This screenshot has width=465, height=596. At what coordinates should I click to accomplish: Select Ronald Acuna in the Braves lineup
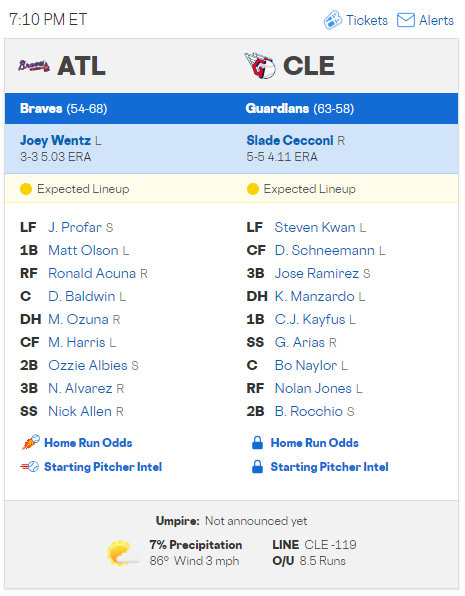tap(92, 273)
